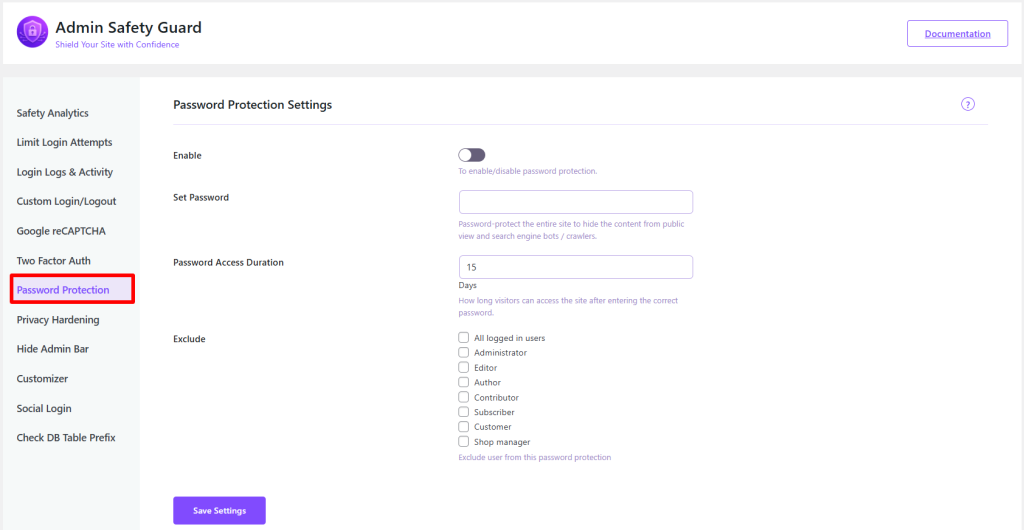
Task: Open the Safety Analytics section
Action: coord(52,113)
